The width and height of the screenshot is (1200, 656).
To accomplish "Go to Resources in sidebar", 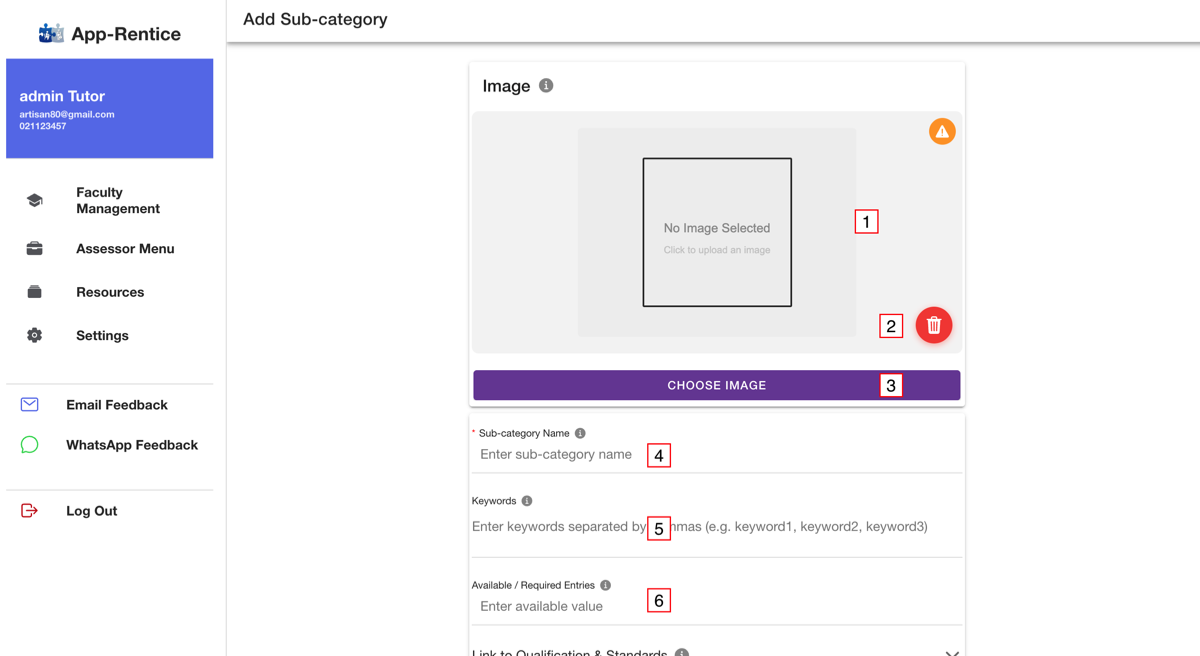I will click(x=110, y=292).
